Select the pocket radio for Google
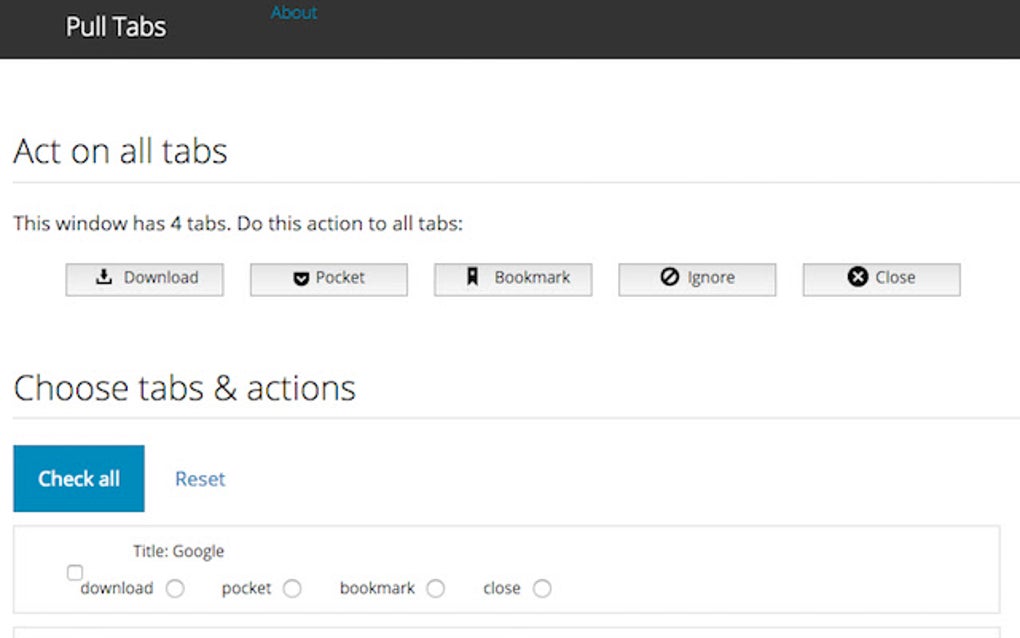Screen dimensions: 1020x638 (x=292, y=589)
